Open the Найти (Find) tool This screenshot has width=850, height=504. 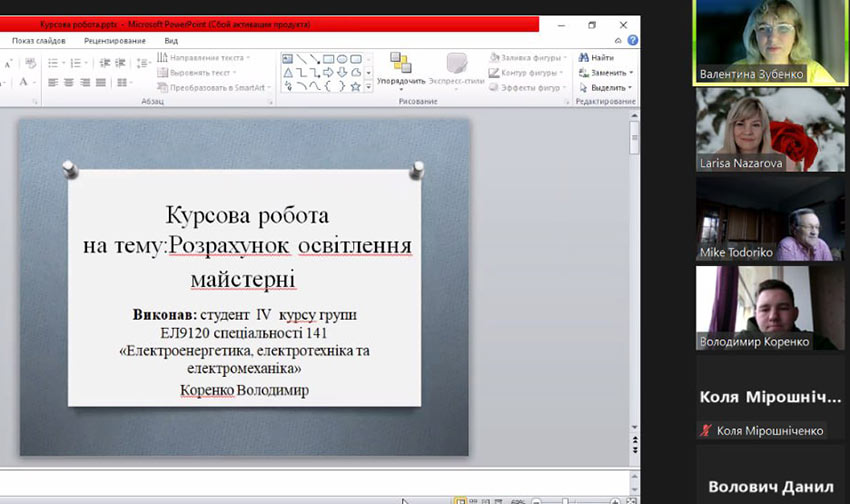[x=596, y=58]
